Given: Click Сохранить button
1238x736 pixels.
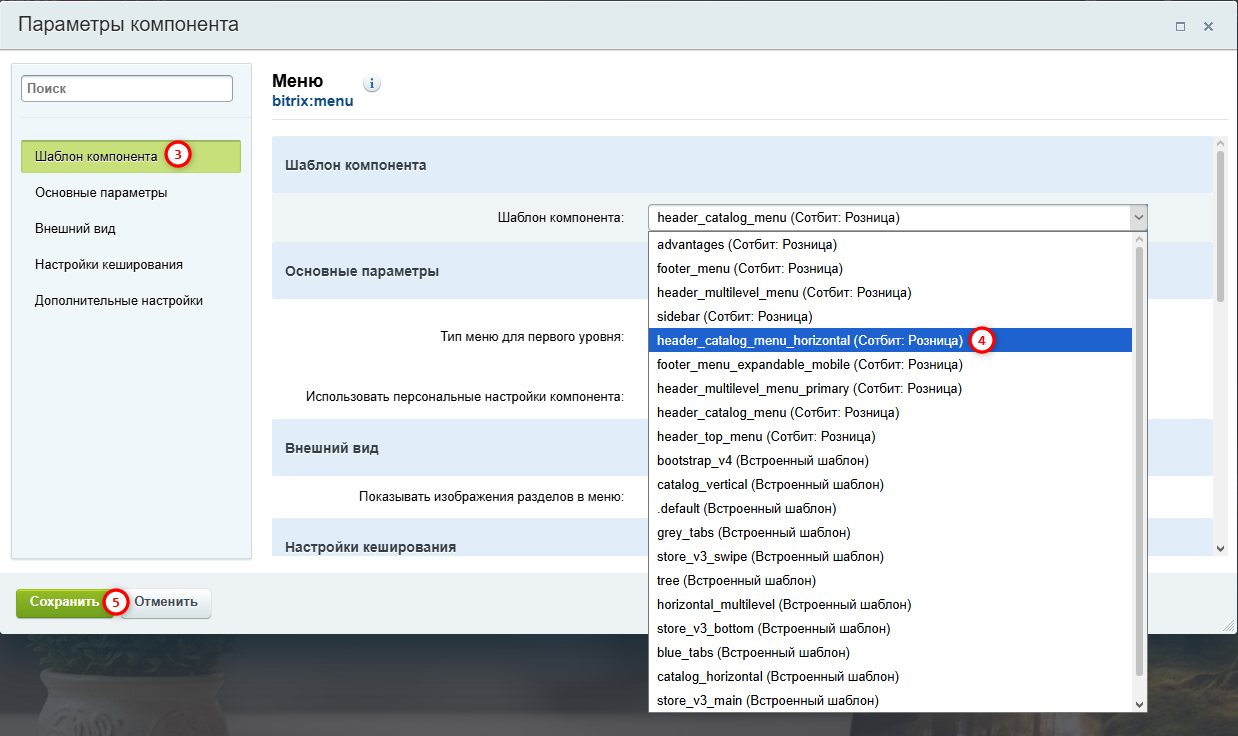Looking at the screenshot, I should point(64,602).
